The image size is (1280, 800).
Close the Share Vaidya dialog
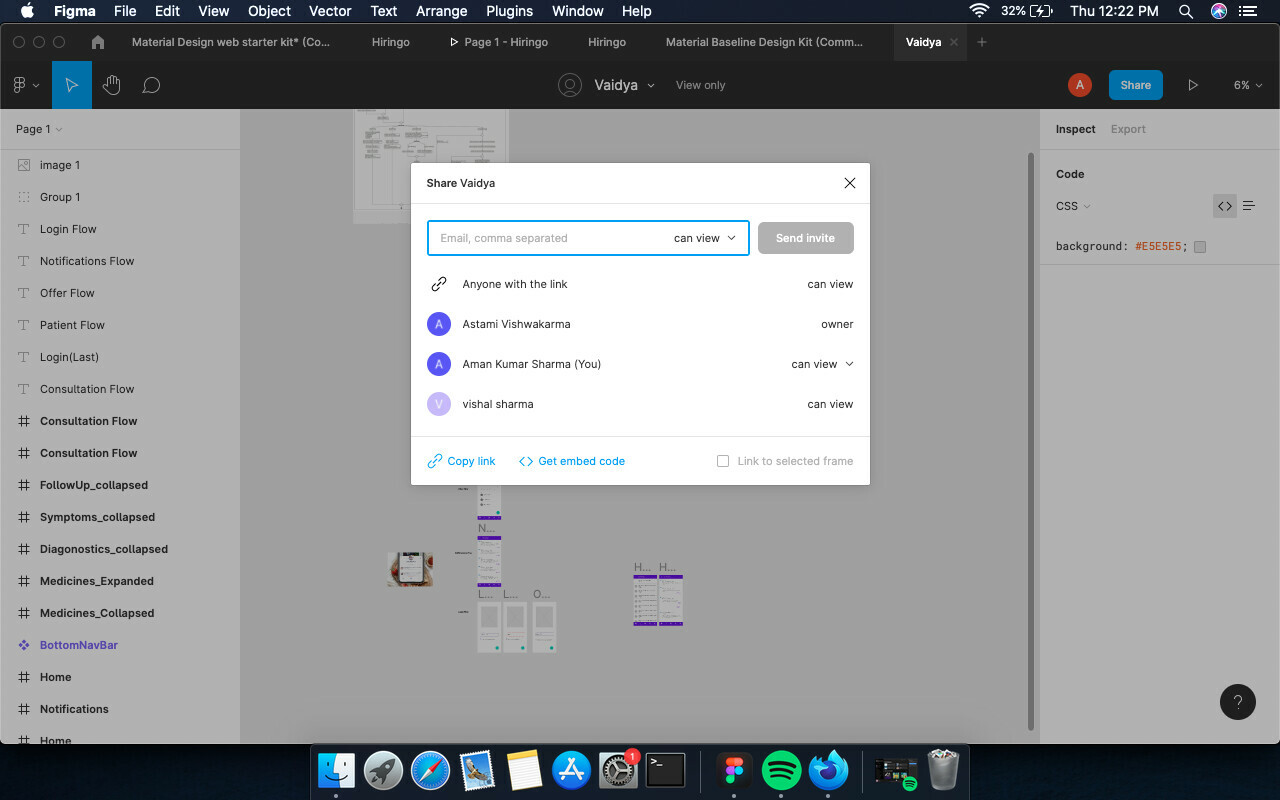point(850,183)
